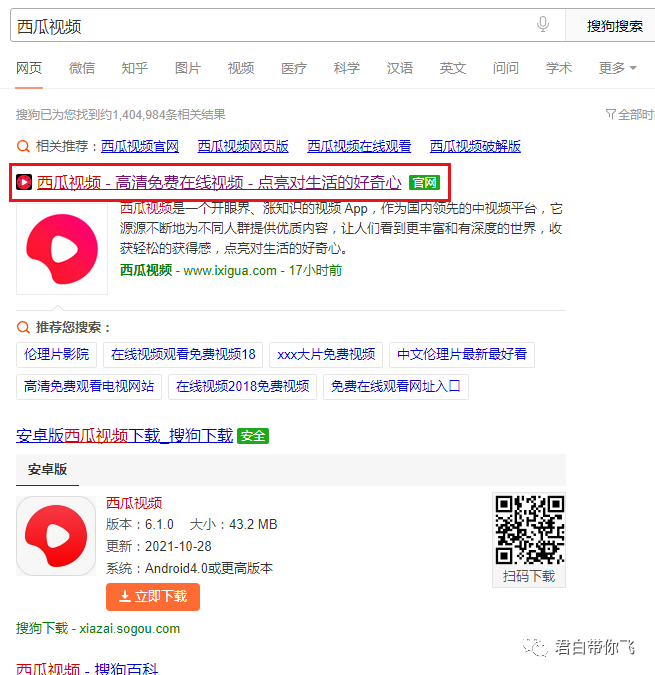Select suggested search 中文伦理片最新最好看

coord(462,355)
